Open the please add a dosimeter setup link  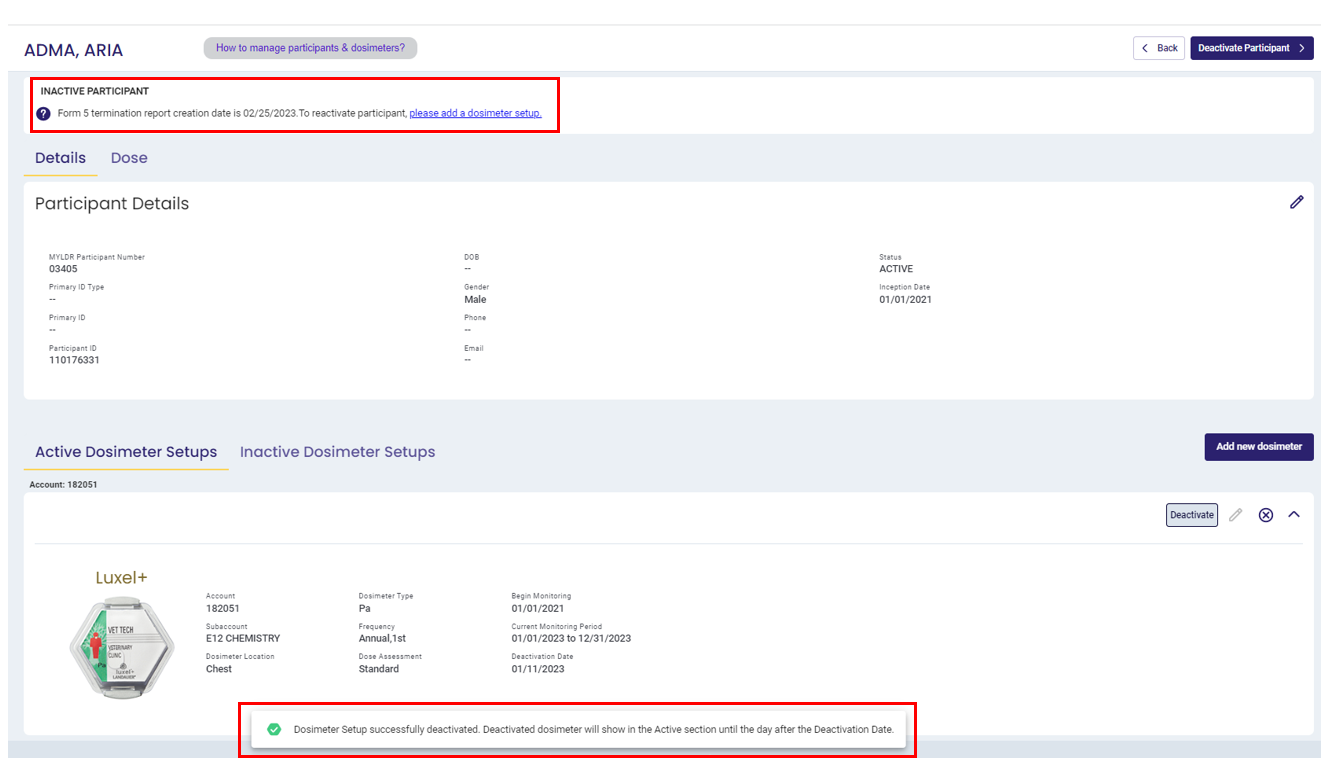[474, 113]
